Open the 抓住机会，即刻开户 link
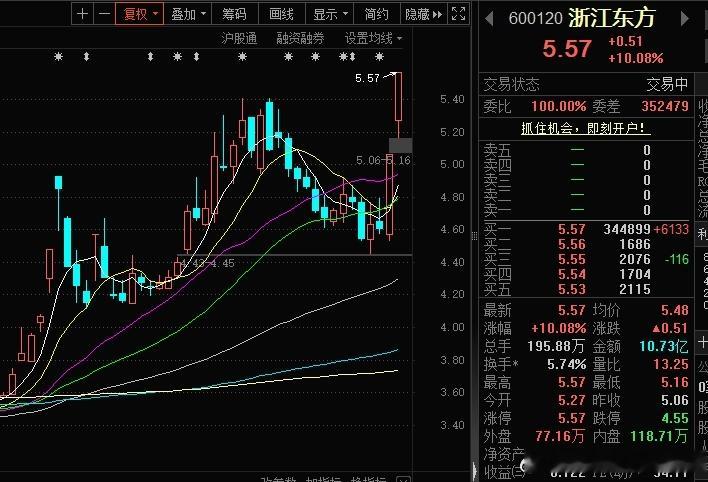Viewport: 708px width, 482px height. 586,128
